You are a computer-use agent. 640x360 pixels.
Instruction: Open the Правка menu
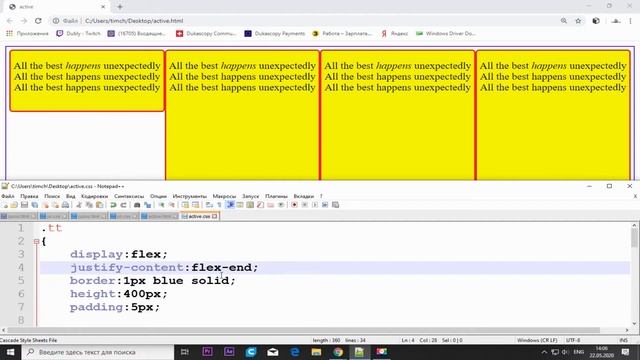click(29, 196)
